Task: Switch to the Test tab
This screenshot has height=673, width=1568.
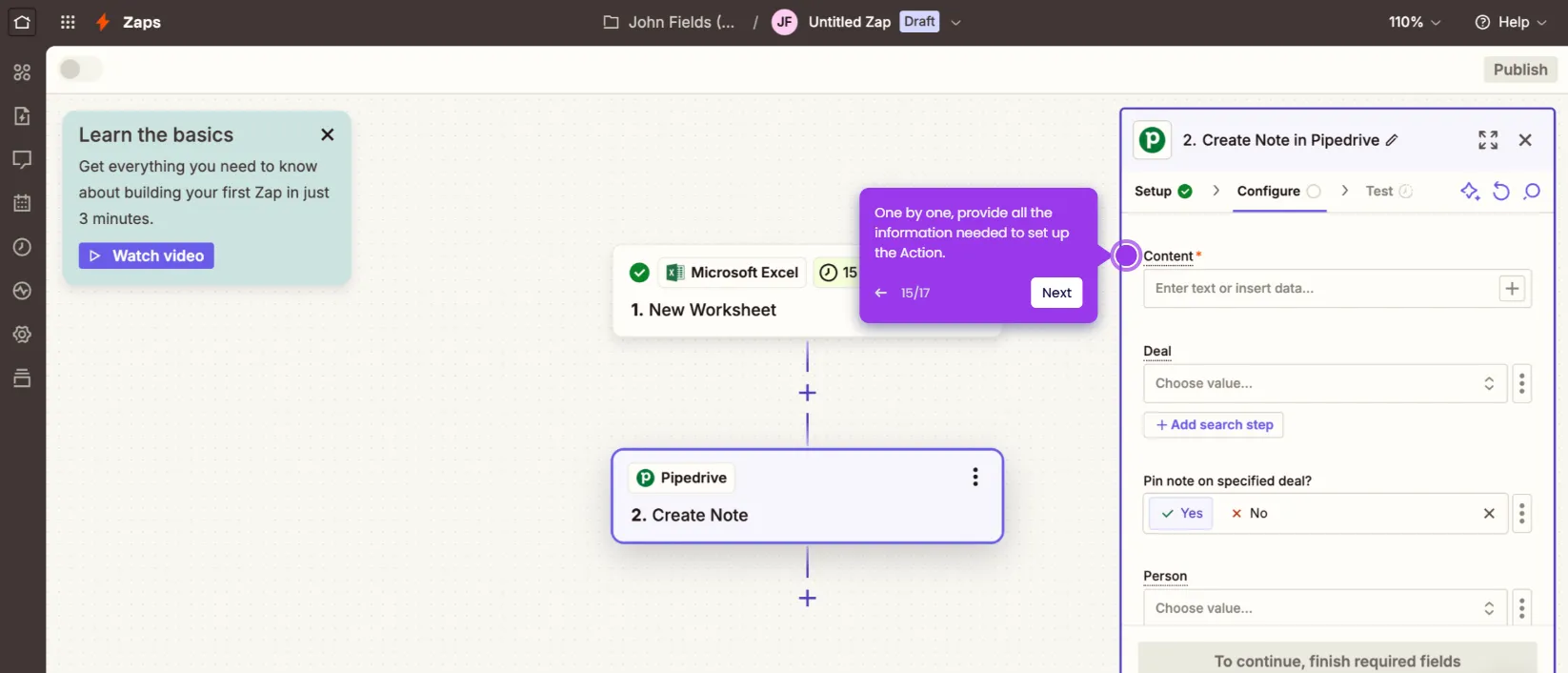Action: [x=1389, y=191]
